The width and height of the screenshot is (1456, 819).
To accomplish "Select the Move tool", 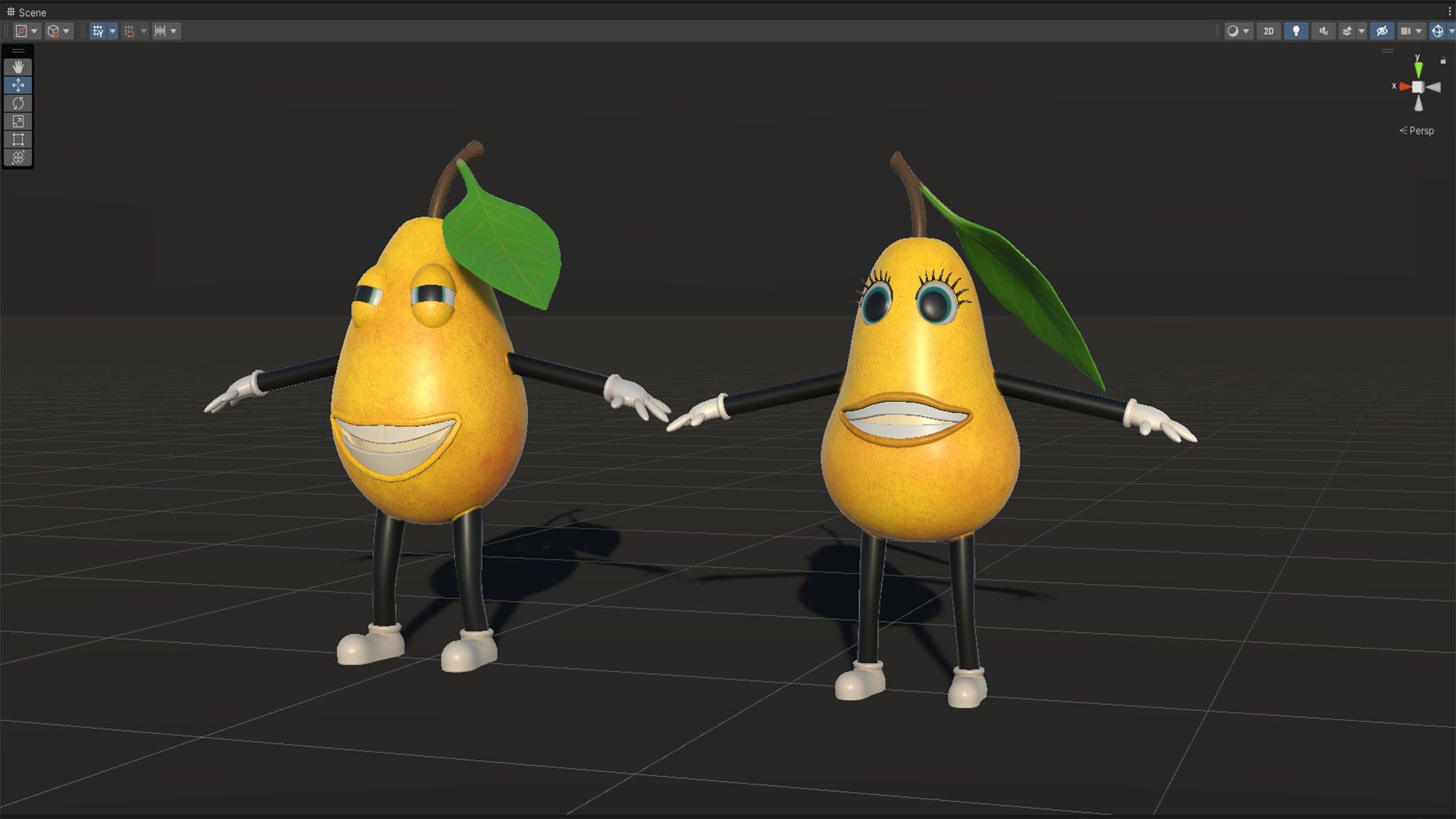I will click(x=18, y=85).
